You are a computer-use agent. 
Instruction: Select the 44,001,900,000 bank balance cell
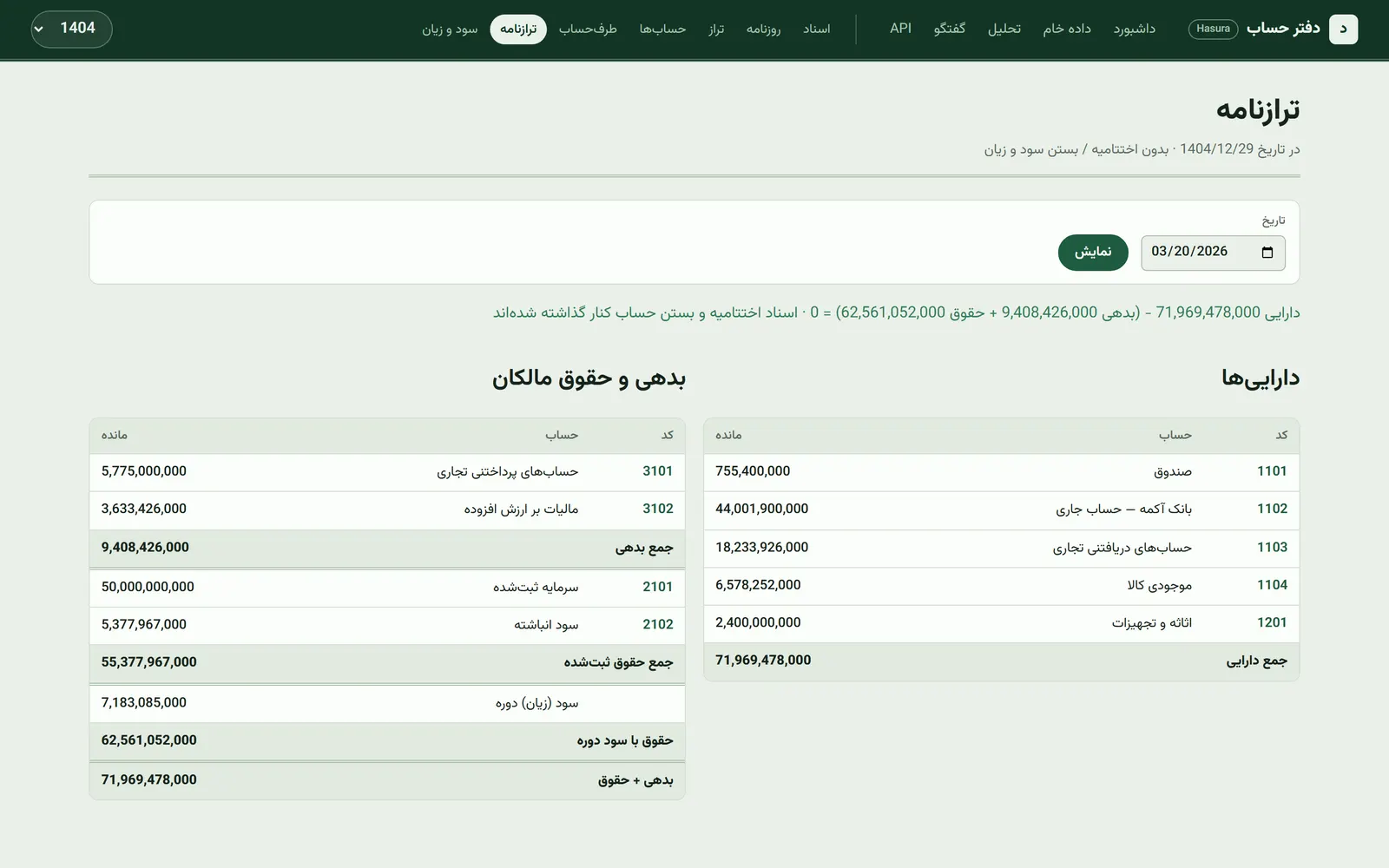pyautogui.click(x=761, y=509)
